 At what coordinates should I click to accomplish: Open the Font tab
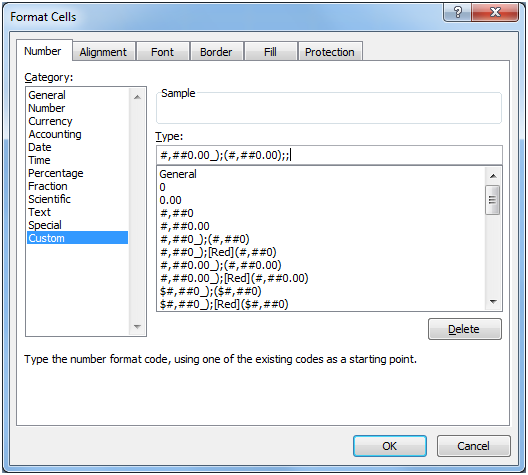pos(163,52)
